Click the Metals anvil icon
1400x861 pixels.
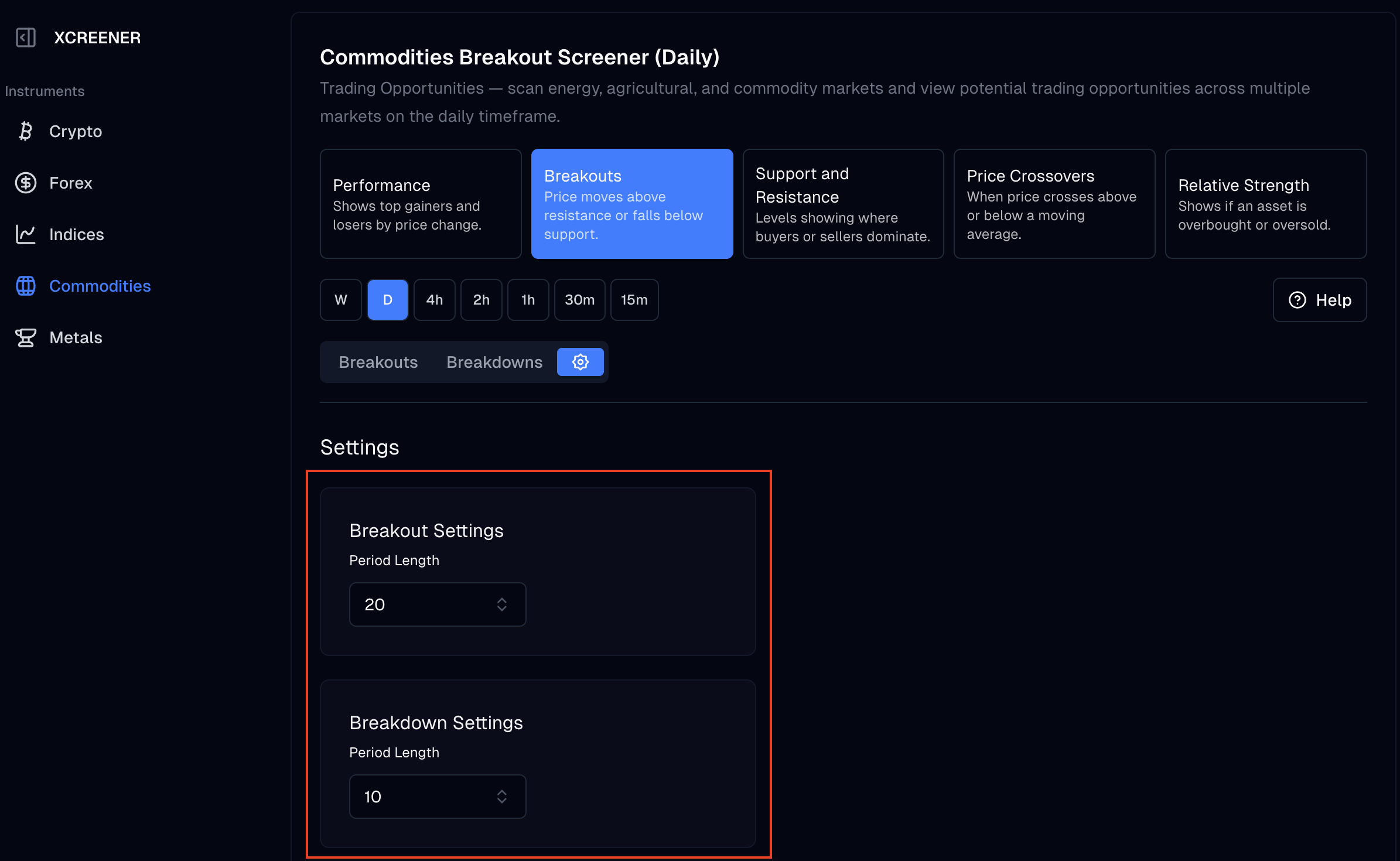(26, 337)
